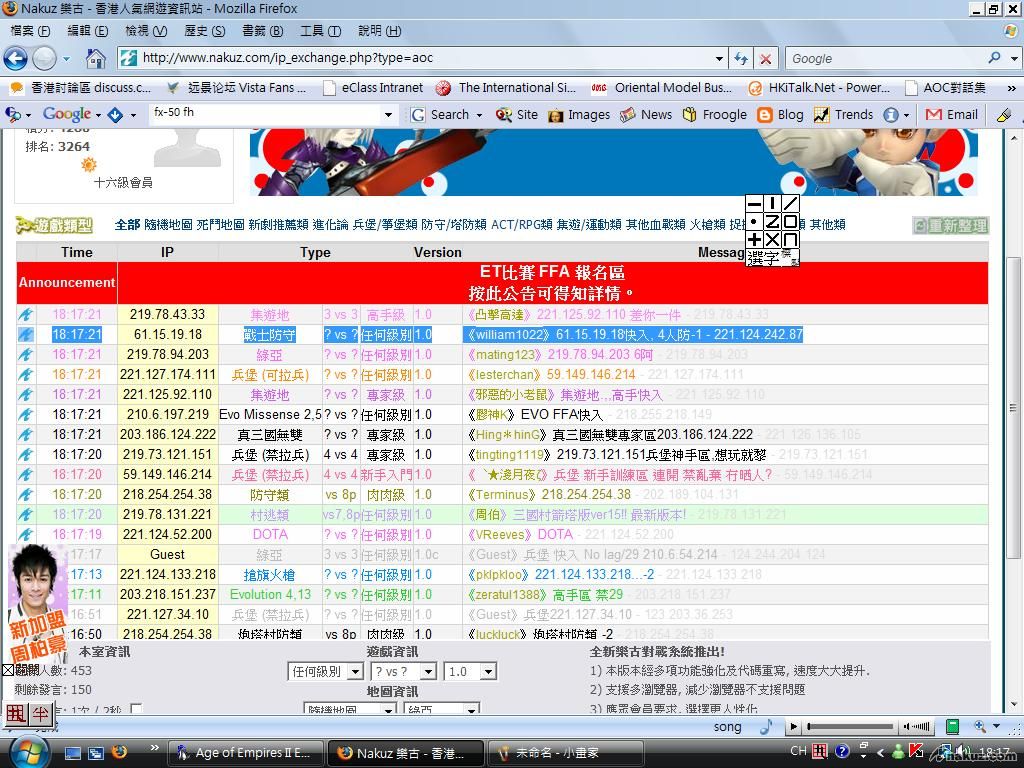
Task: Open Google toolbar Email button
Action: pos(952,115)
